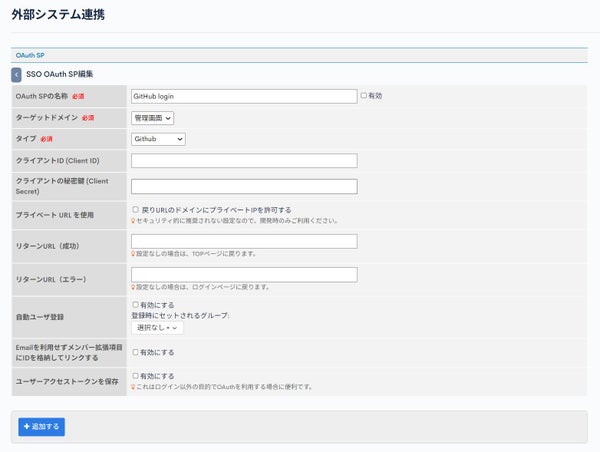Viewport: 600px width, 452px height.
Task: Check 戻りURLのドメインにプライベートIPを許可する
Action: [x=135, y=209]
